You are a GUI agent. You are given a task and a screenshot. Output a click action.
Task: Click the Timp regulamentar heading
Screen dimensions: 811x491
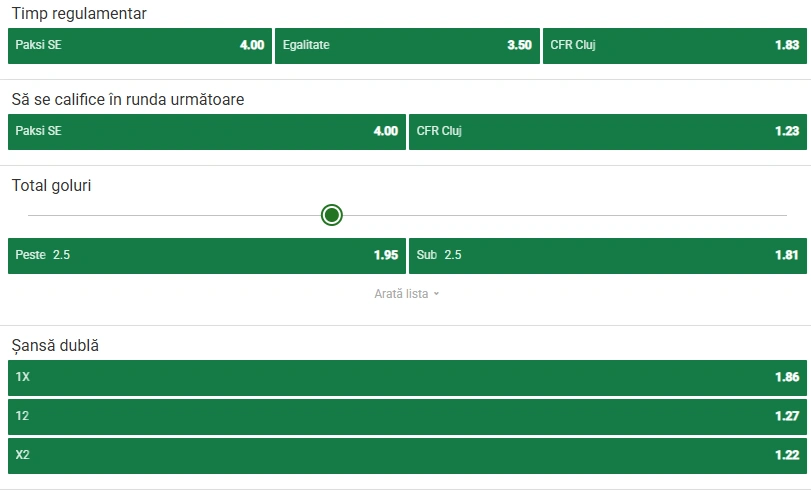coord(79,13)
